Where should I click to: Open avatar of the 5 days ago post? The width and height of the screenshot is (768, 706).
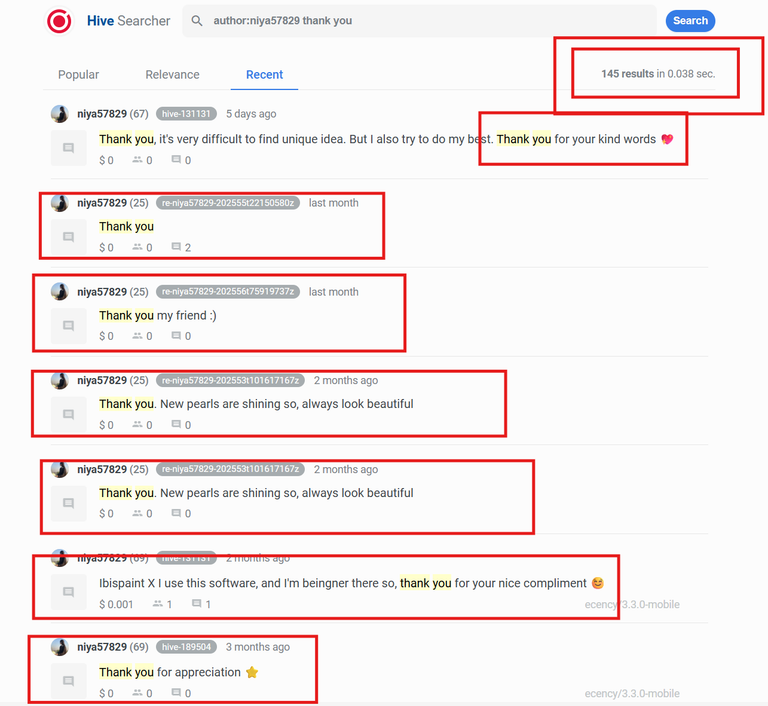[60, 114]
